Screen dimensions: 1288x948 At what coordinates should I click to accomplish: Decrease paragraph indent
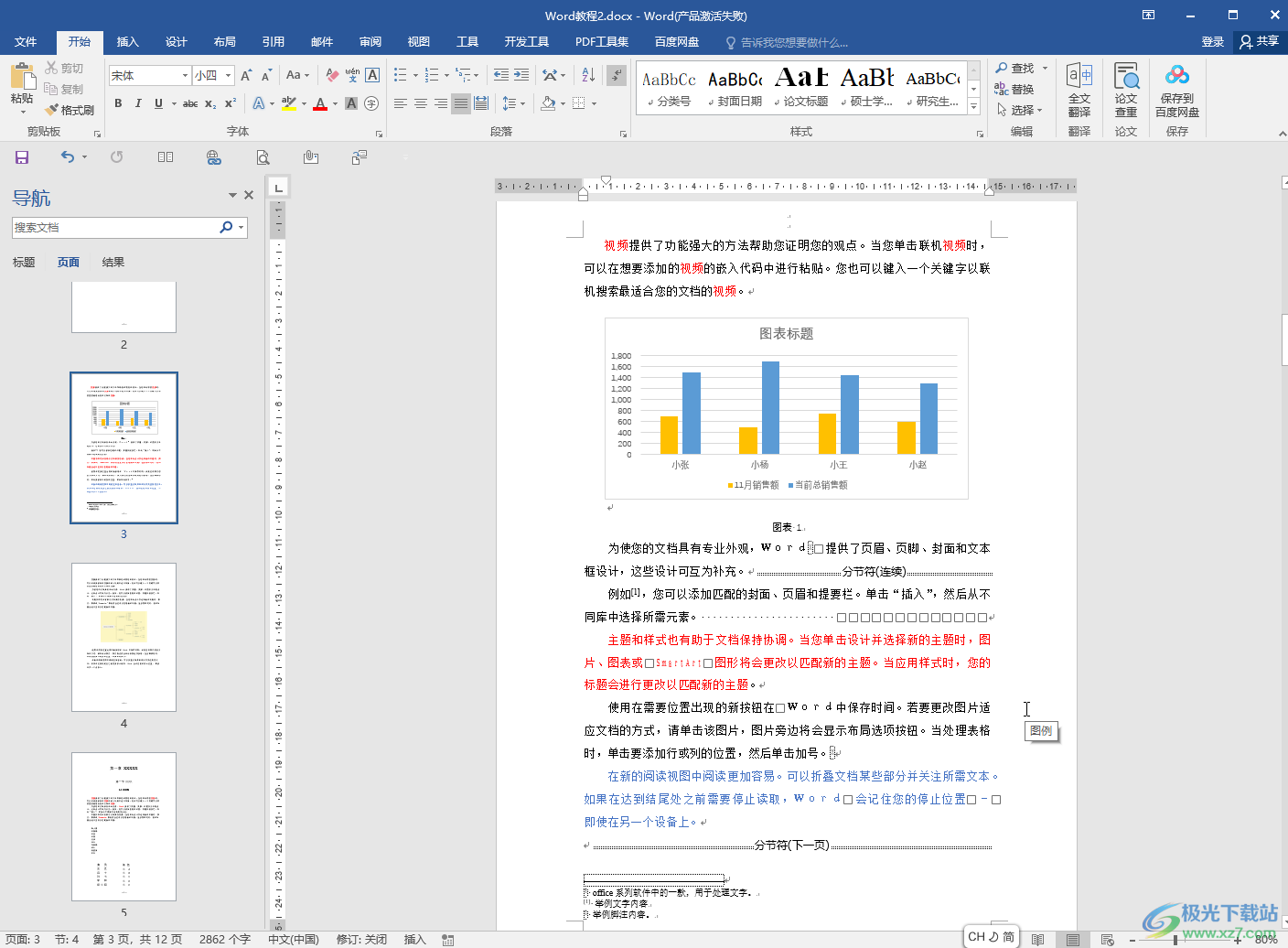(x=501, y=75)
